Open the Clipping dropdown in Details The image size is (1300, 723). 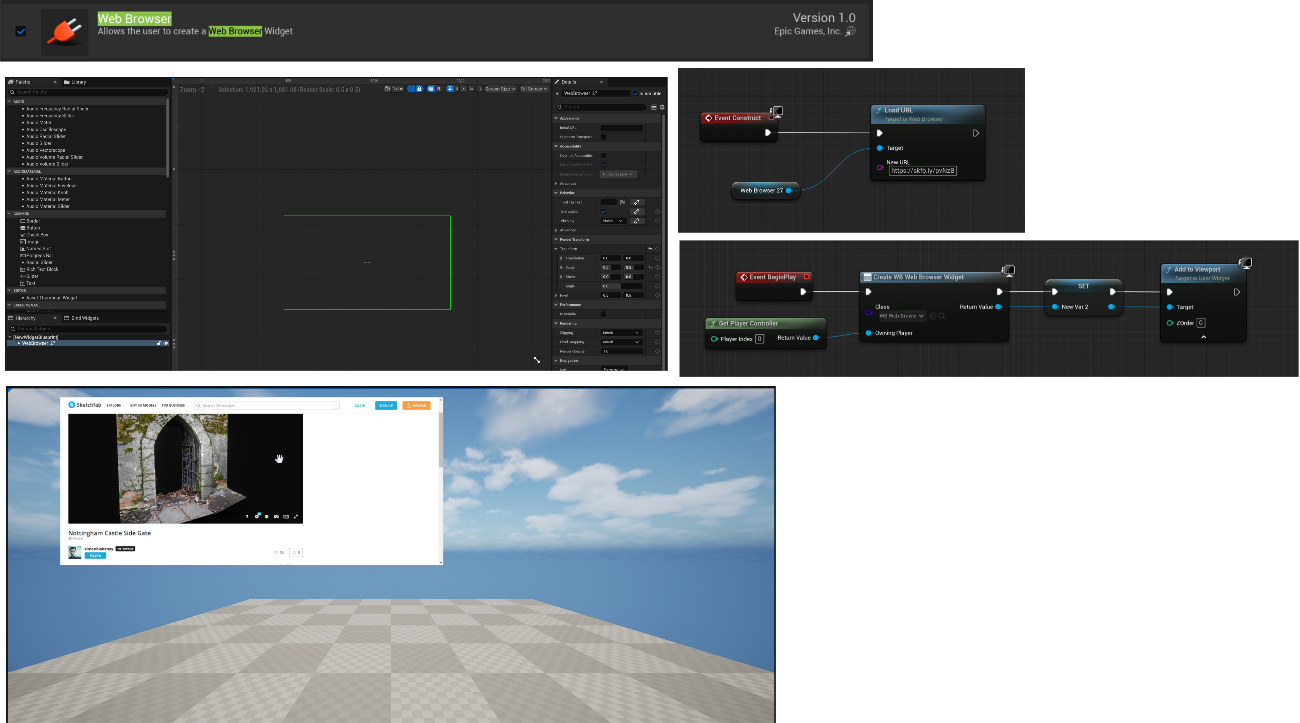tap(621, 333)
